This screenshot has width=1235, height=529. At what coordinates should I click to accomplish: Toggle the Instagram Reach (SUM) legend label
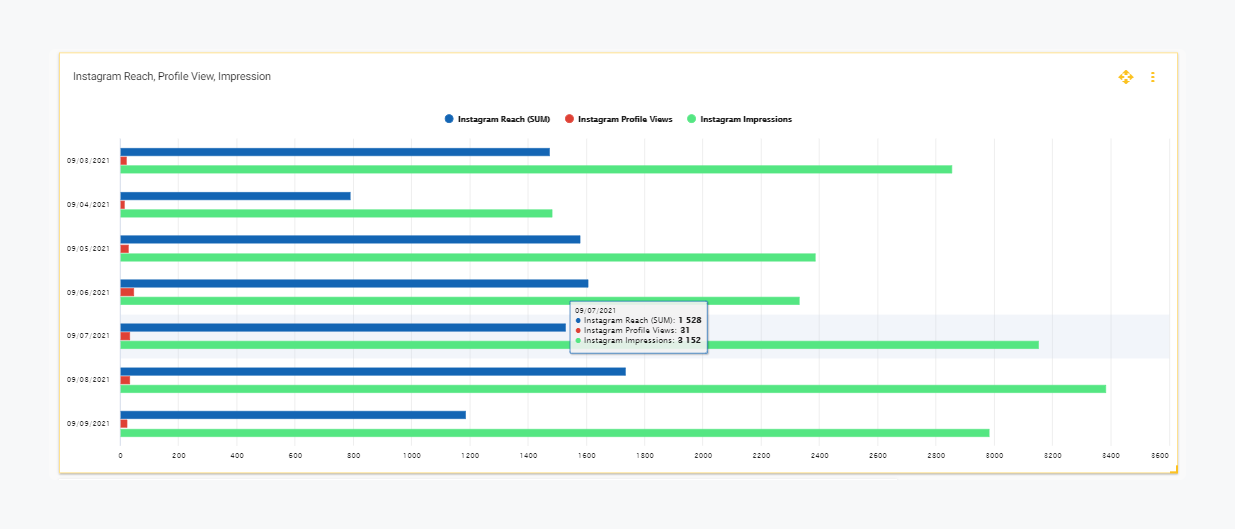[x=504, y=119]
